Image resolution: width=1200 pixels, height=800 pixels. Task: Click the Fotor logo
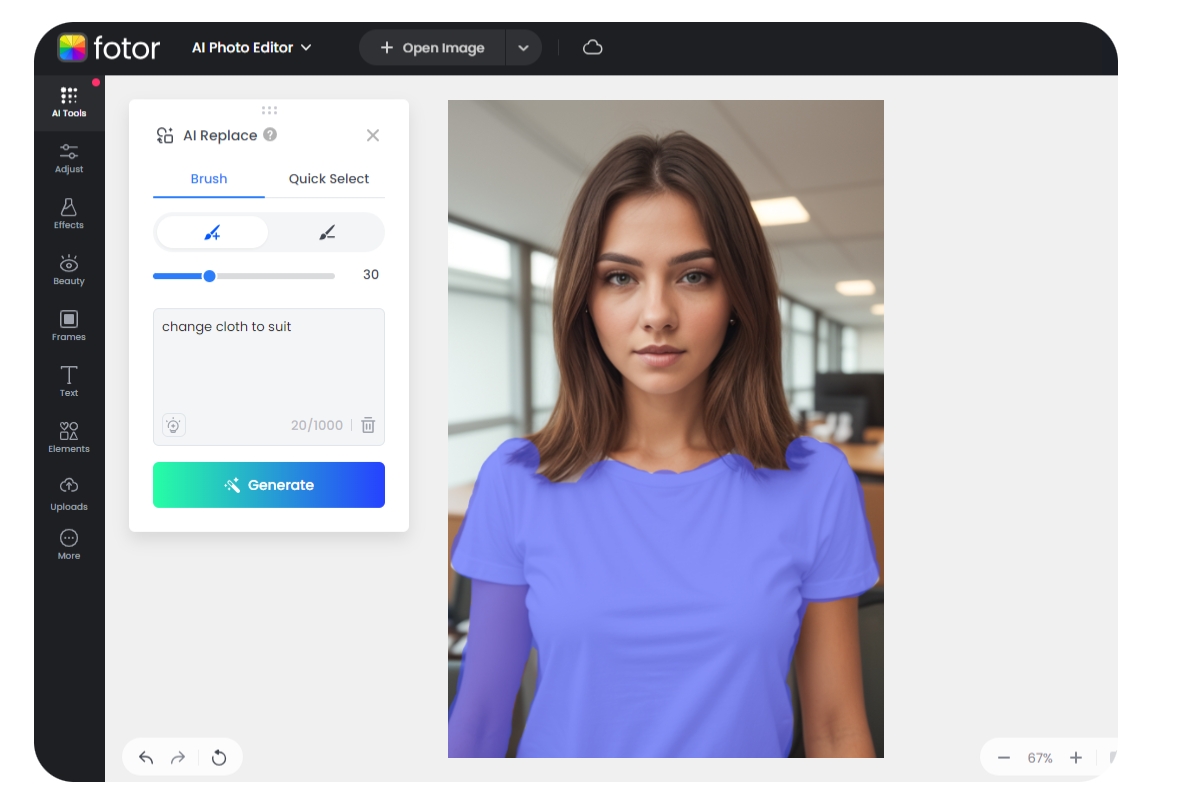coord(109,47)
